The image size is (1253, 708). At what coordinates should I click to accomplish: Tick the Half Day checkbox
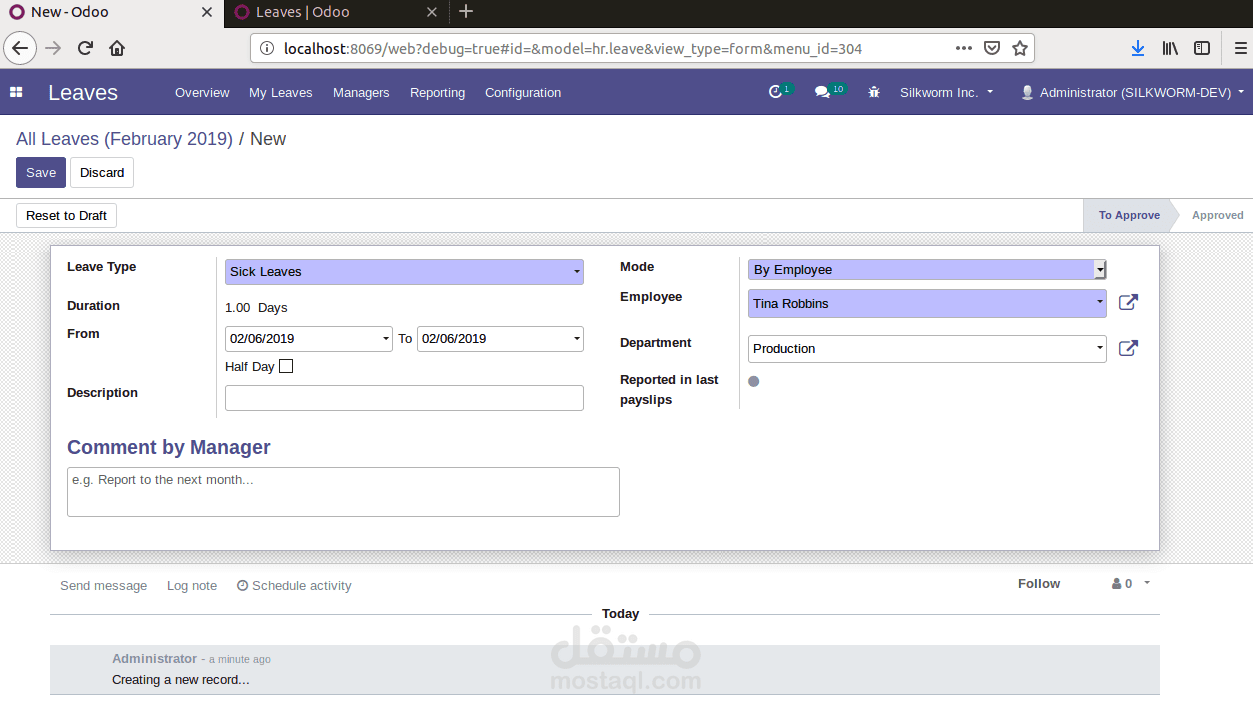tap(286, 366)
